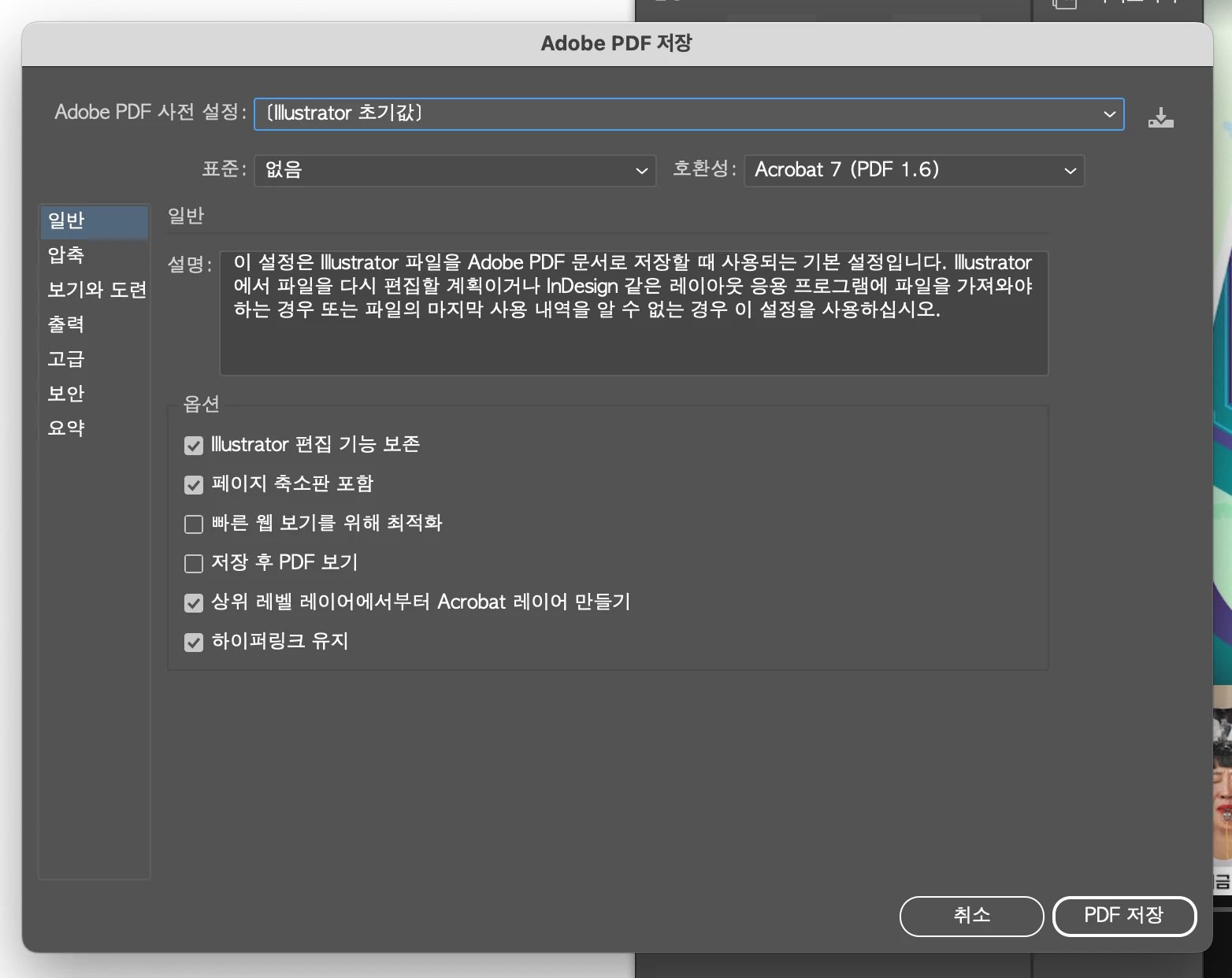The image size is (1232, 978).
Task: Switch to the 보안 section
Action: tap(95, 394)
